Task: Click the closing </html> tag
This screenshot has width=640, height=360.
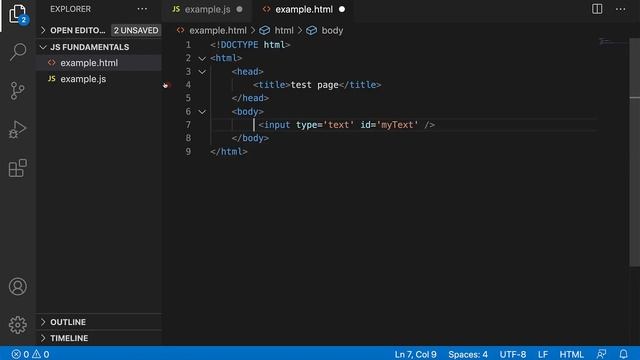Action: pos(229,152)
